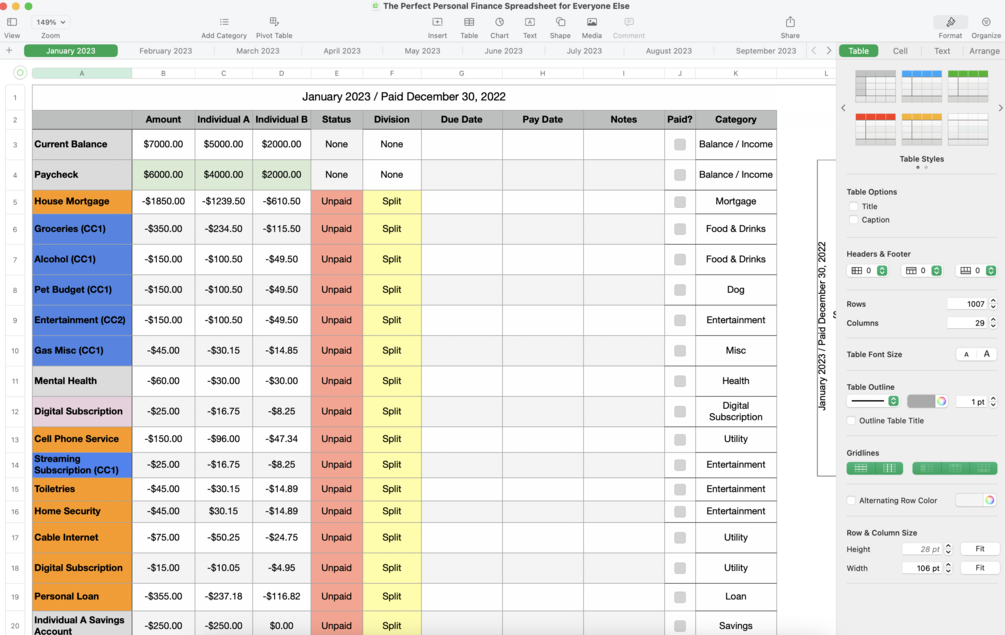Switch to the September 2023 sheet tab
The width and height of the screenshot is (1005, 635).
[766, 51]
